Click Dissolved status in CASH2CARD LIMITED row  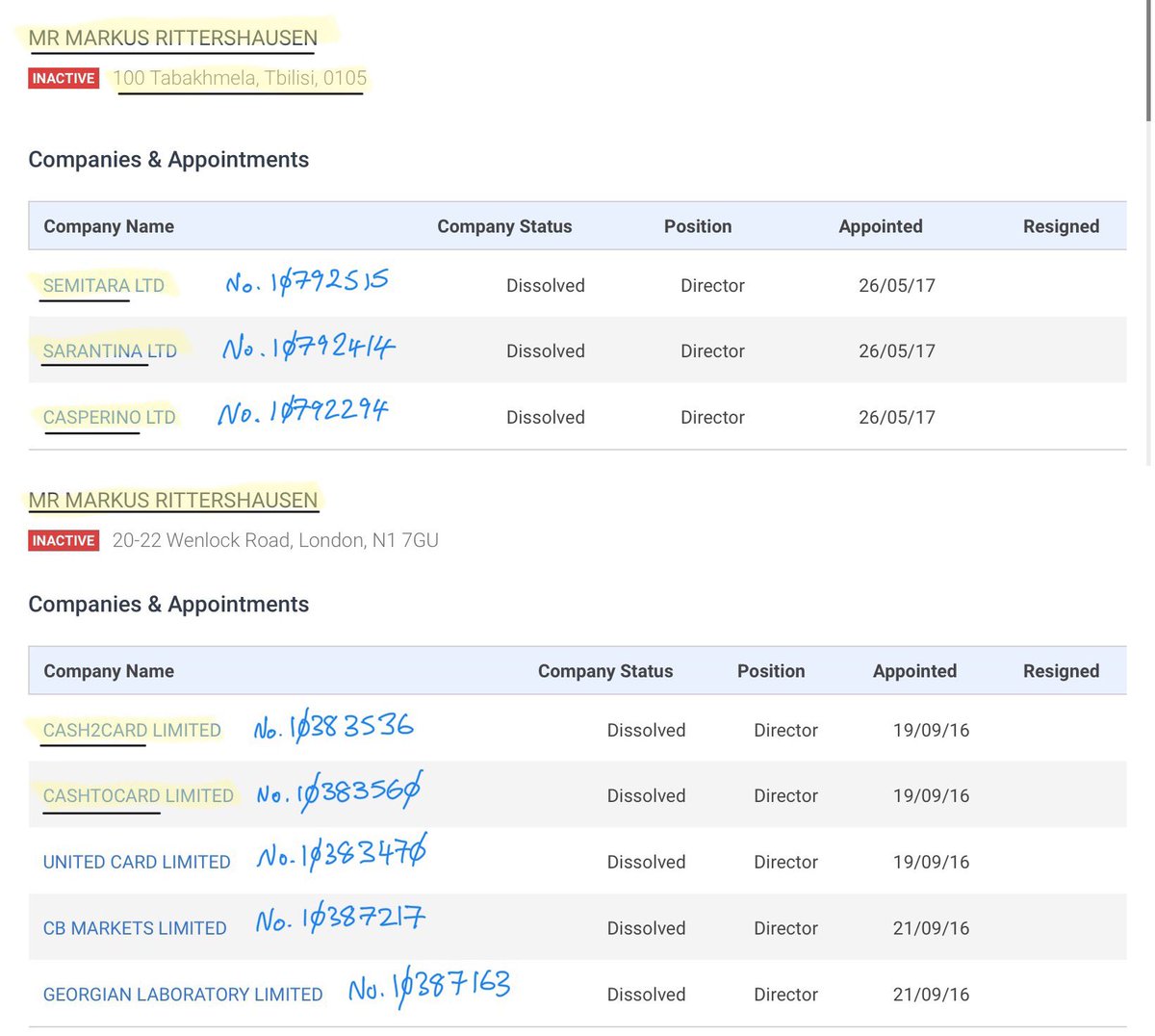click(647, 731)
